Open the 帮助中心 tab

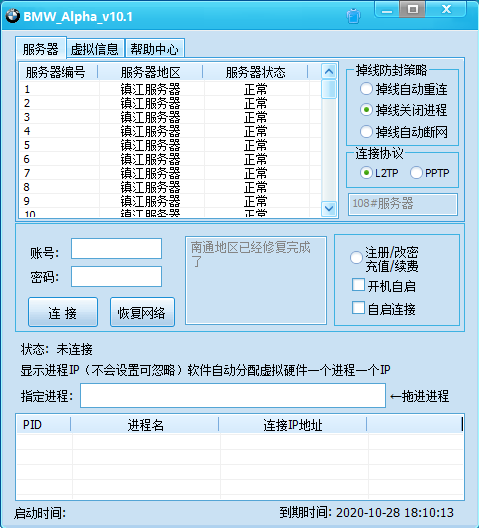pos(154,49)
